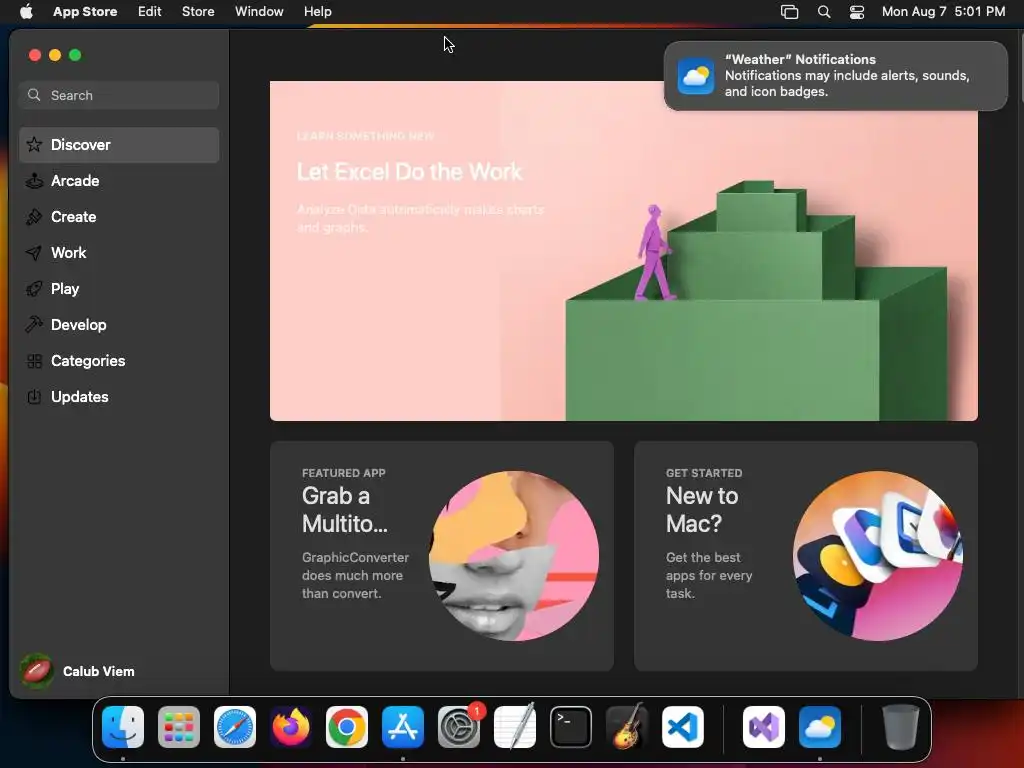This screenshot has height=768, width=1024.
Task: Open System Settings from the Dock
Action: (x=459, y=727)
